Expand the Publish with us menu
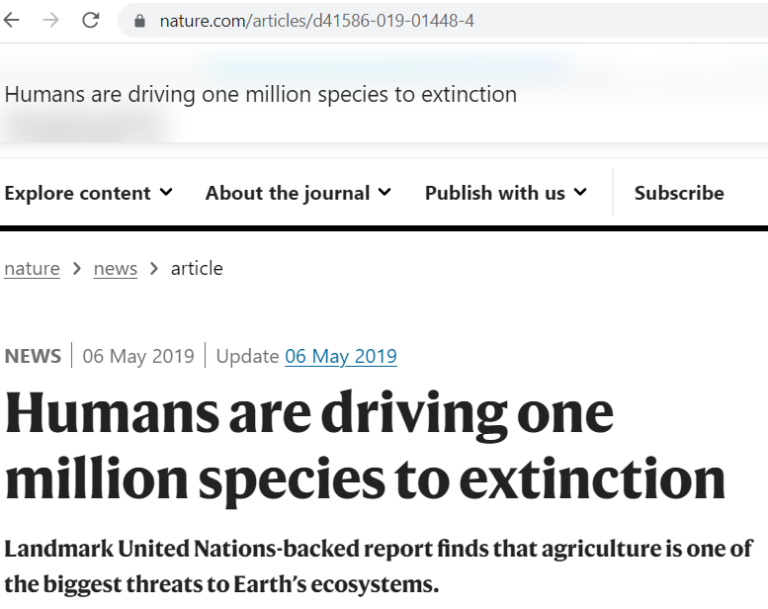Screen dimensions: 768x609 pos(505,193)
